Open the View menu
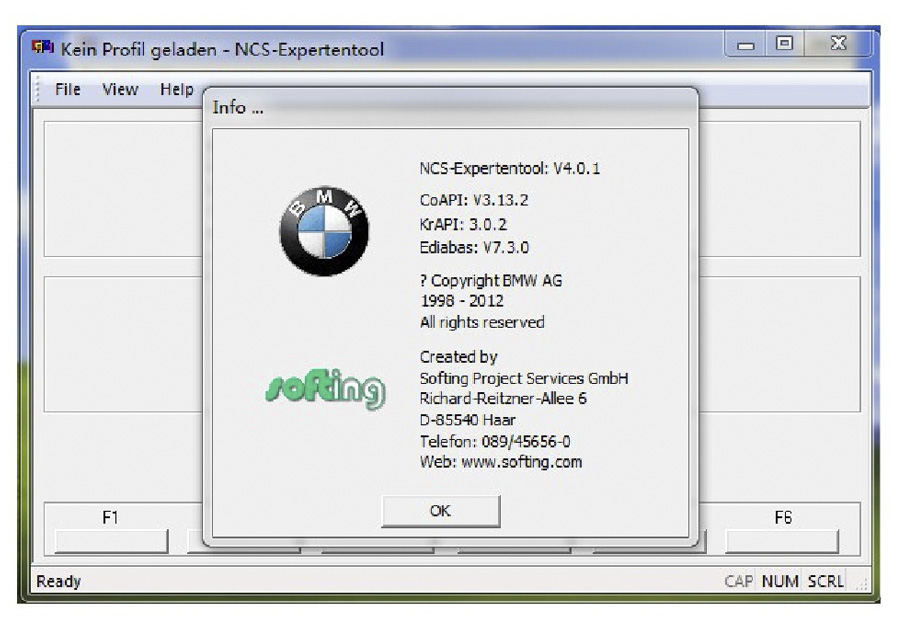Image resolution: width=900 pixels, height=636 pixels. [x=120, y=90]
